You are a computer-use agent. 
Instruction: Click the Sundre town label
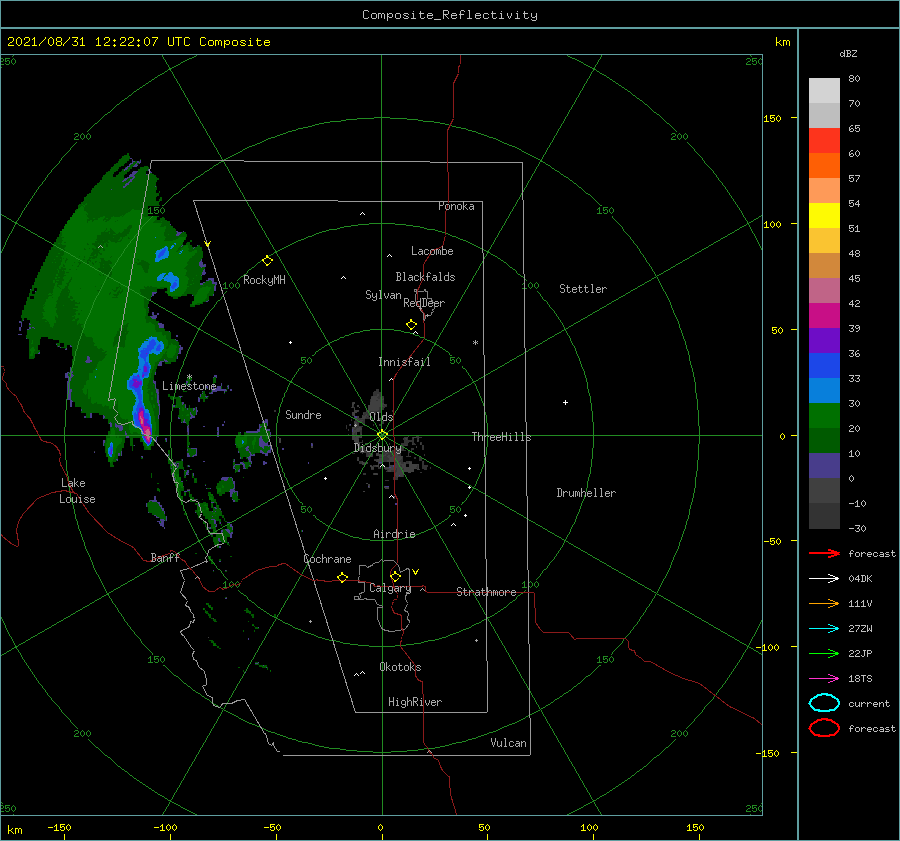(303, 414)
